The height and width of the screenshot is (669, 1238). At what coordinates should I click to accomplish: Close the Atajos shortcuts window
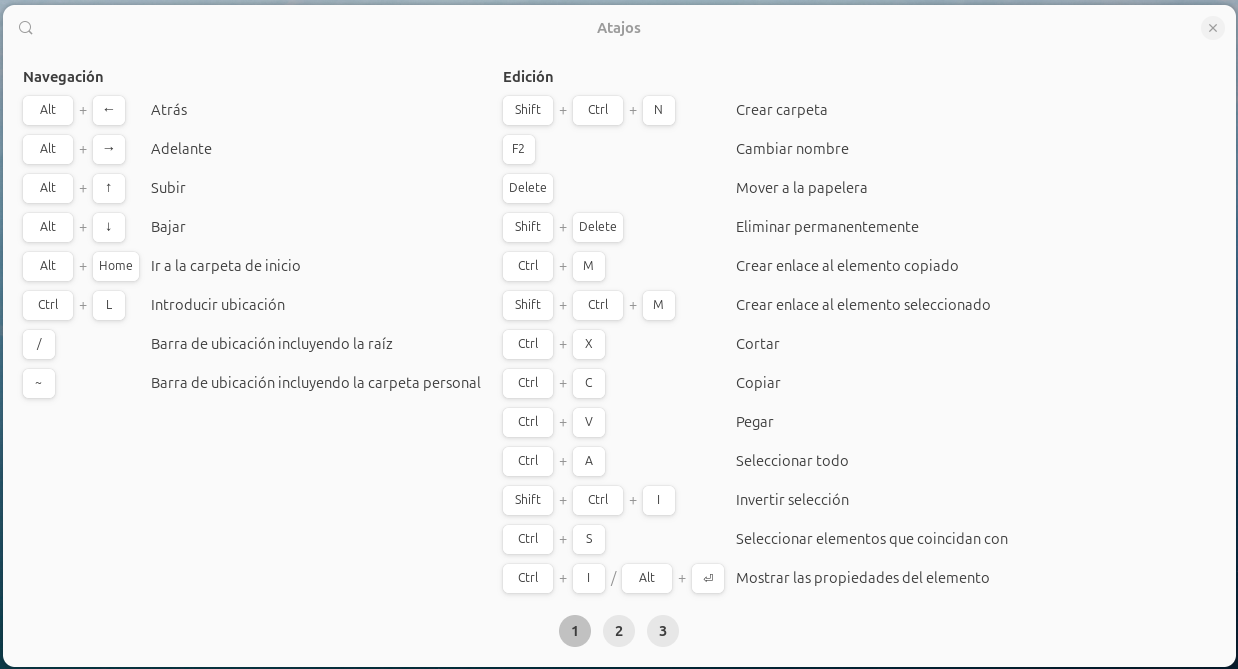tap(1212, 28)
